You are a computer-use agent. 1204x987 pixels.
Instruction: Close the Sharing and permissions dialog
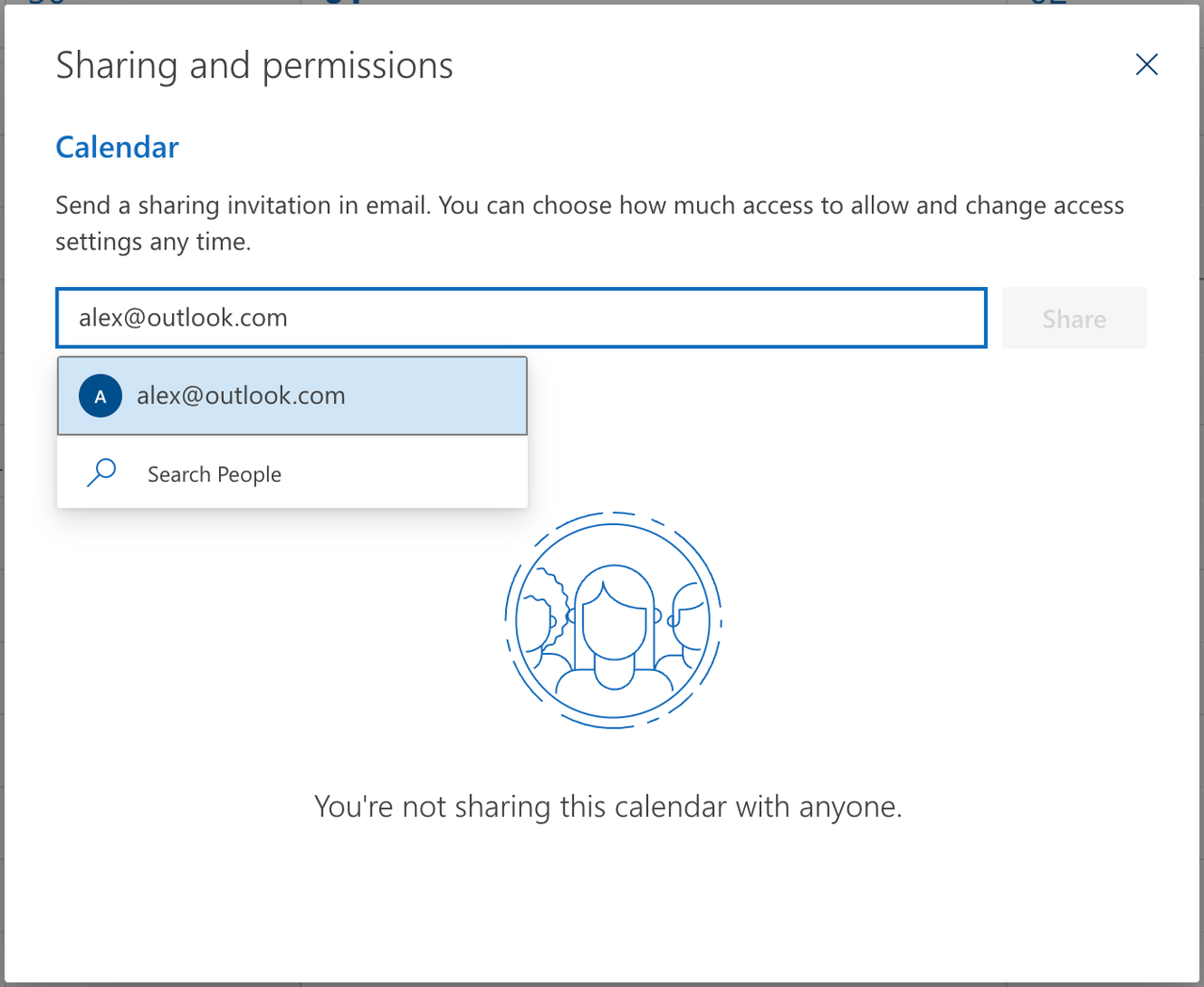point(1147,65)
